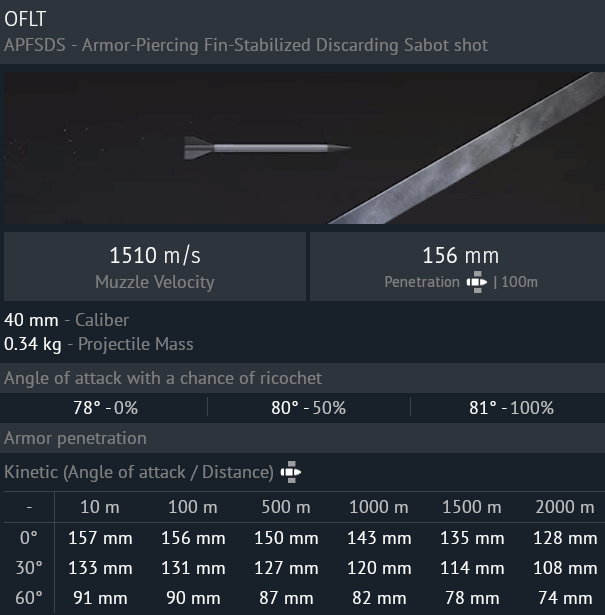Click the APFSDS projectile preview image
Viewport: 605px width, 615px height.
pos(304,148)
